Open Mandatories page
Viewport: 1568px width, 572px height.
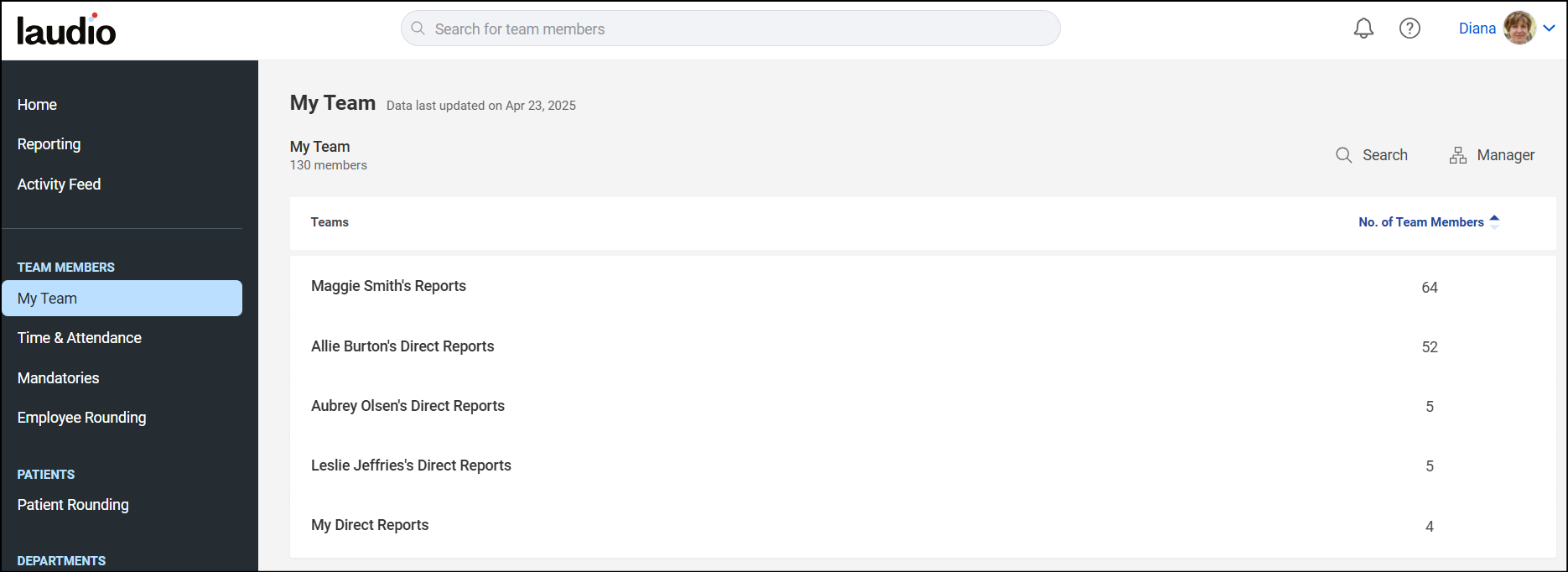(x=59, y=378)
